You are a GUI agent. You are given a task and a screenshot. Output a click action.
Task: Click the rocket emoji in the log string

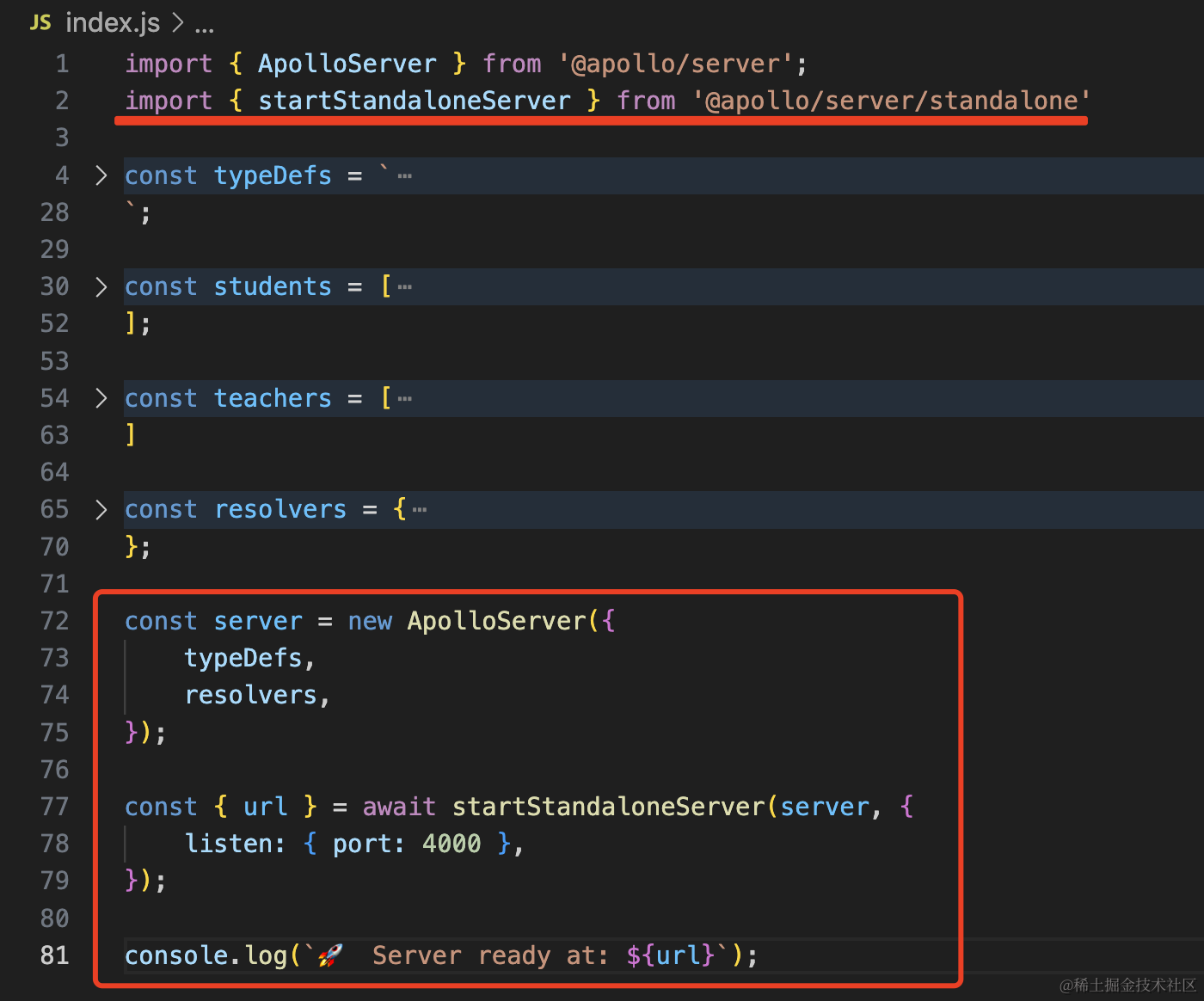click(330, 955)
